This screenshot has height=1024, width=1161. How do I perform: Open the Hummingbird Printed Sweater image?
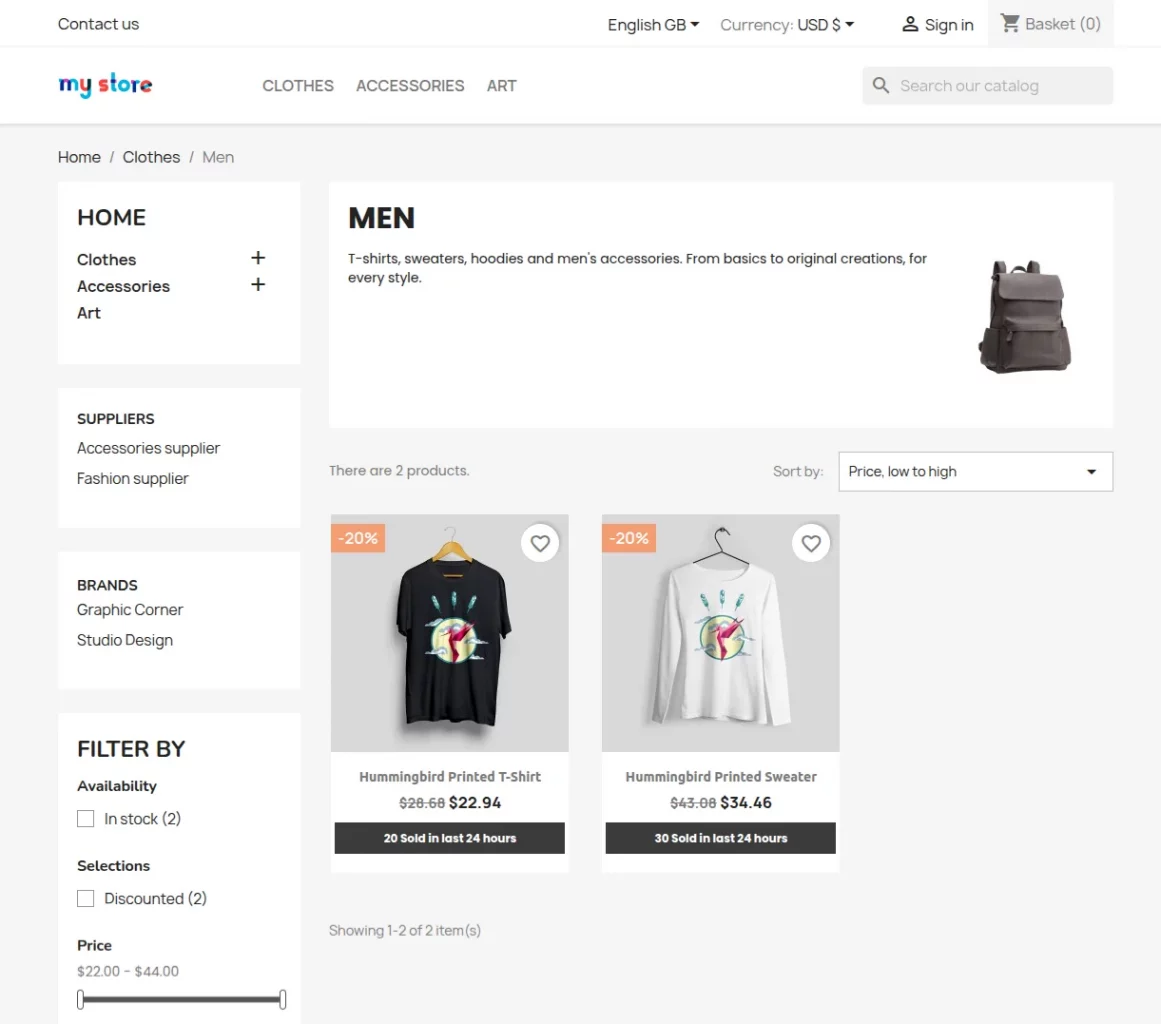720,634
